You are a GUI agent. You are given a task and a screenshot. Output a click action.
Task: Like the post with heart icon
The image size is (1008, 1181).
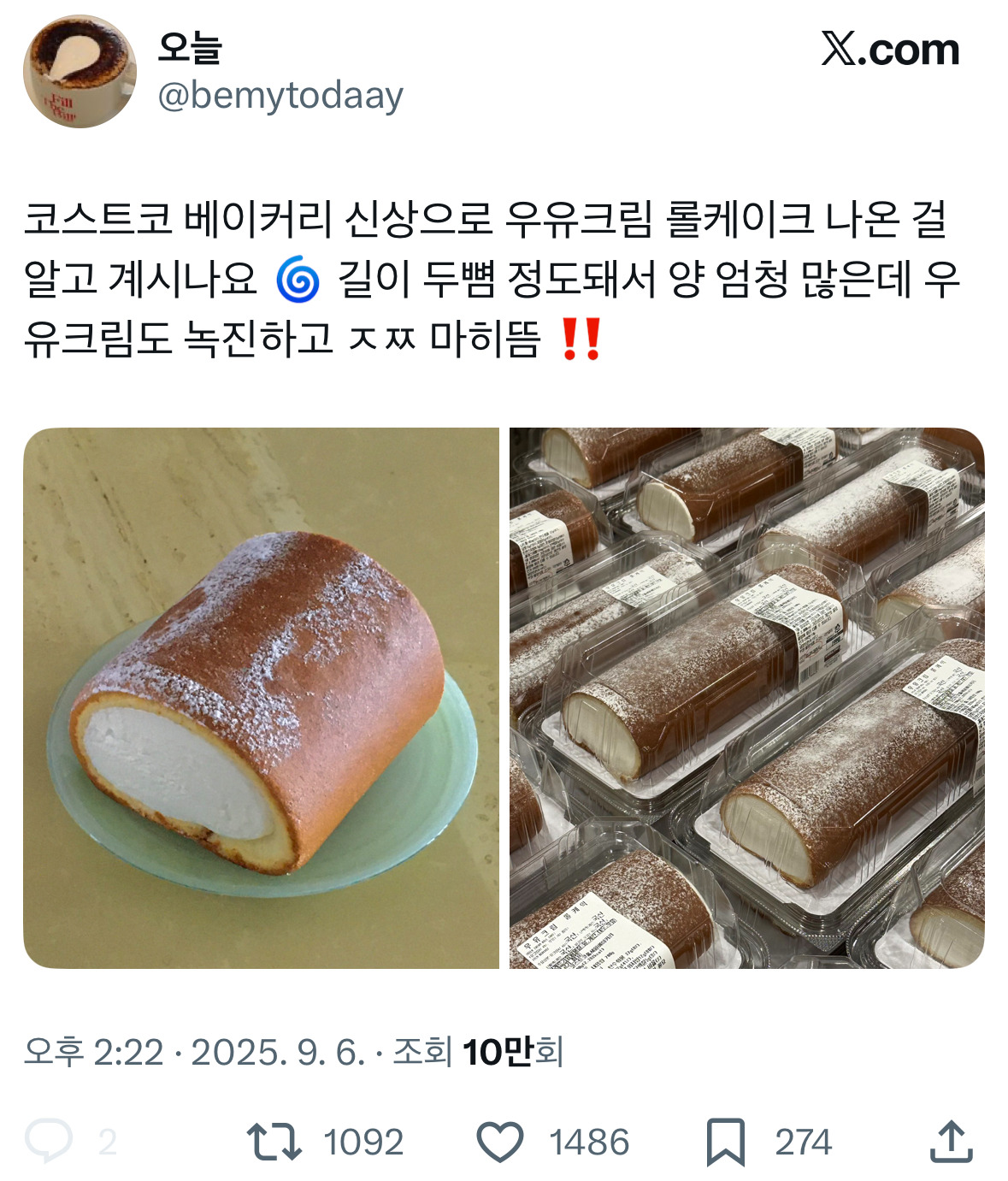click(499, 1143)
